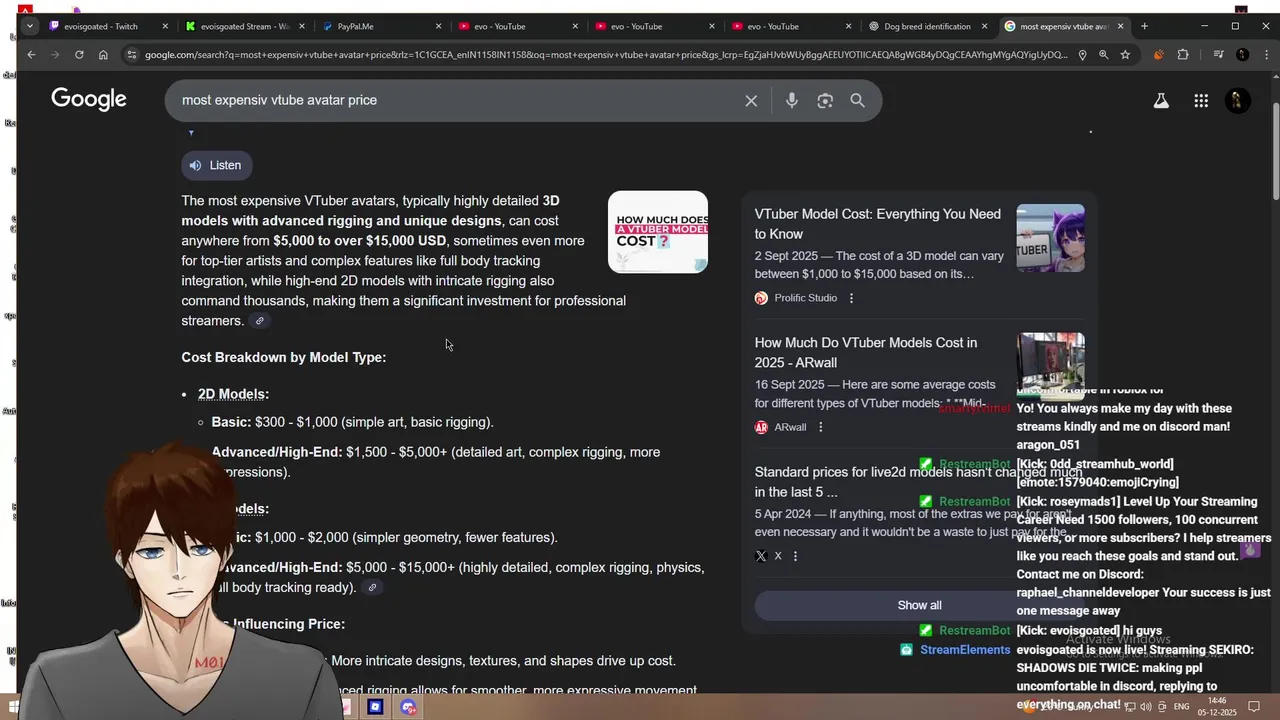Open more options for Prolific Studio result

851,298
